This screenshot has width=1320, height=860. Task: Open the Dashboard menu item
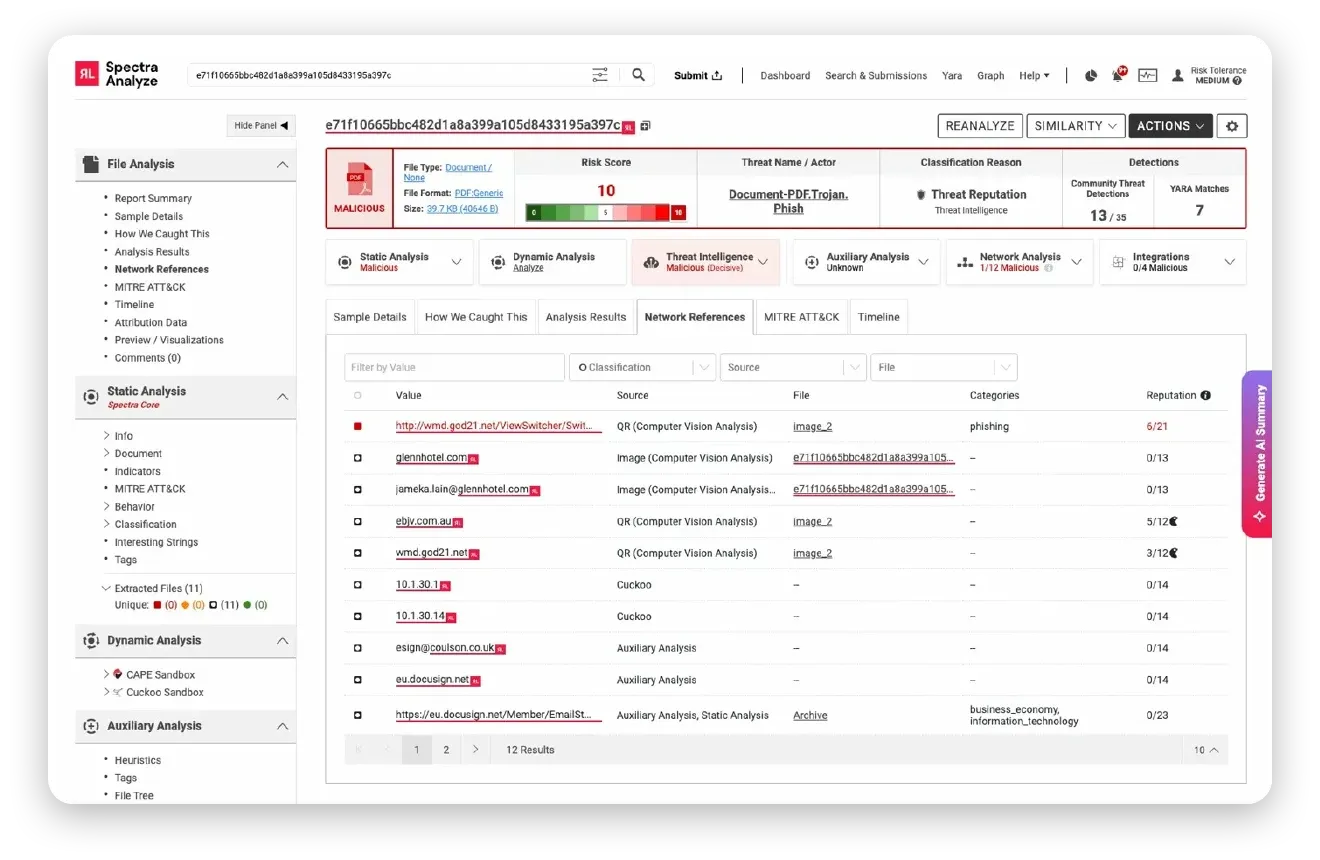coord(785,76)
